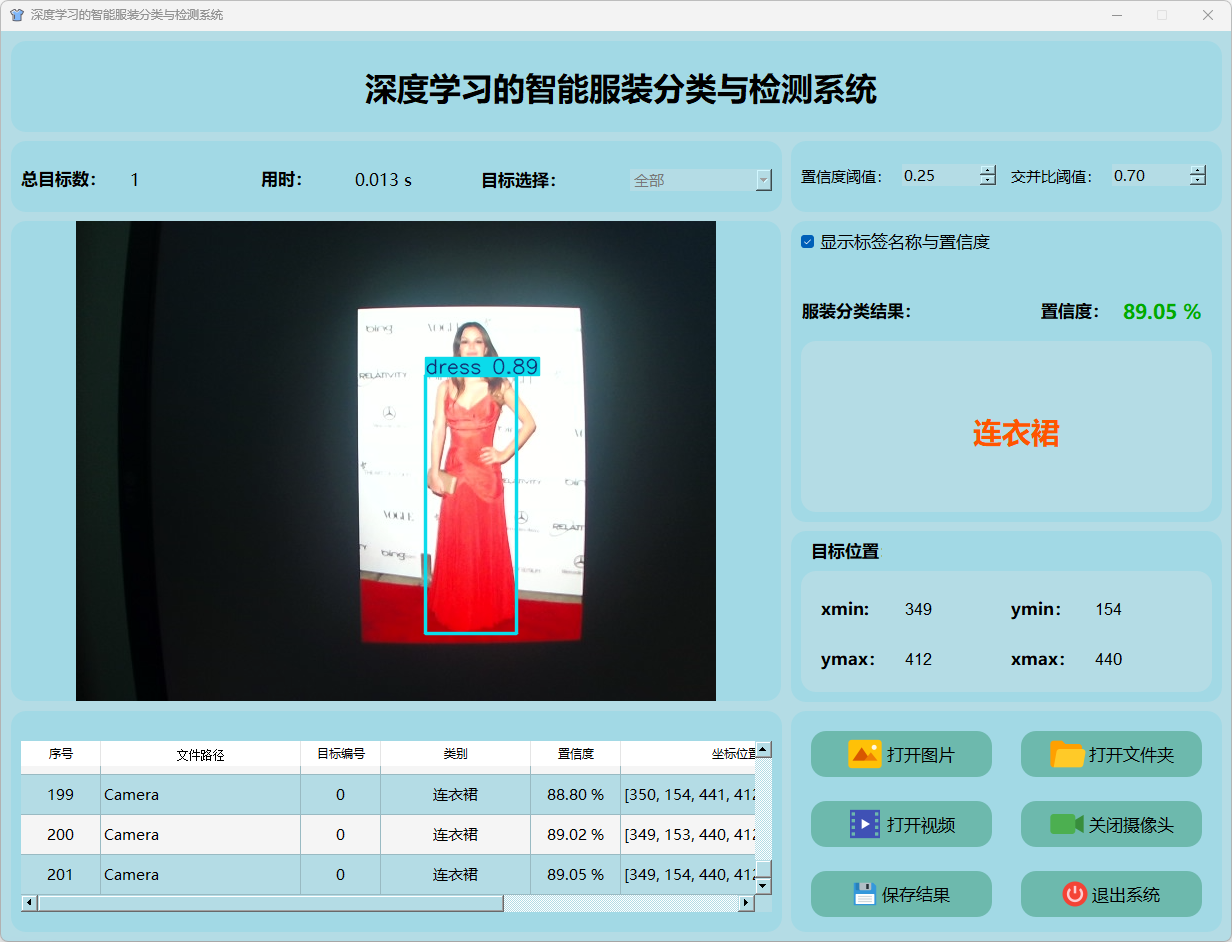Click the folder icon on 打开文件夹 button
This screenshot has height=942, width=1232.
click(x=1067, y=754)
